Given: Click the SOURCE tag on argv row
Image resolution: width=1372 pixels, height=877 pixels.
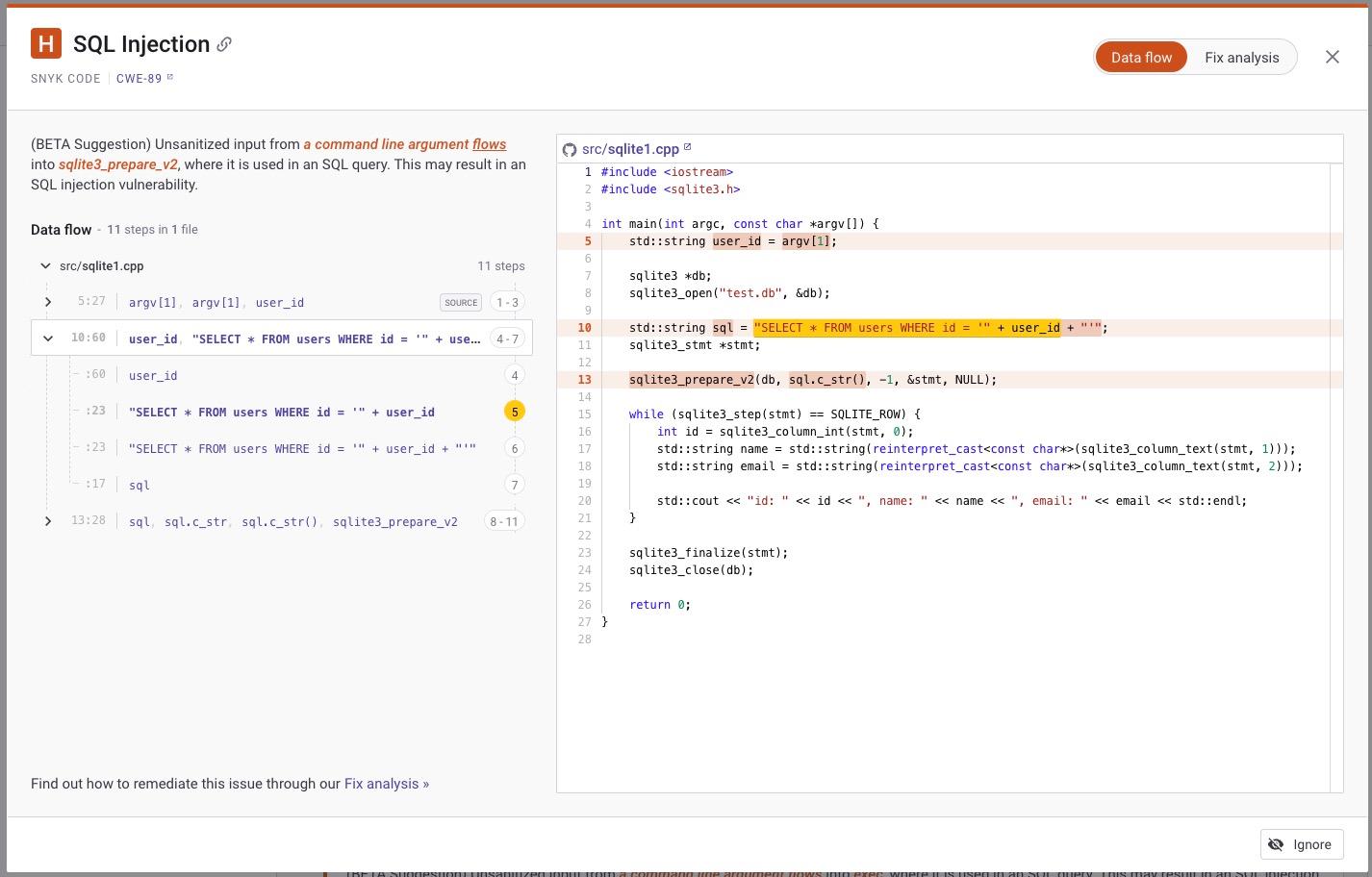Looking at the screenshot, I should [461, 302].
